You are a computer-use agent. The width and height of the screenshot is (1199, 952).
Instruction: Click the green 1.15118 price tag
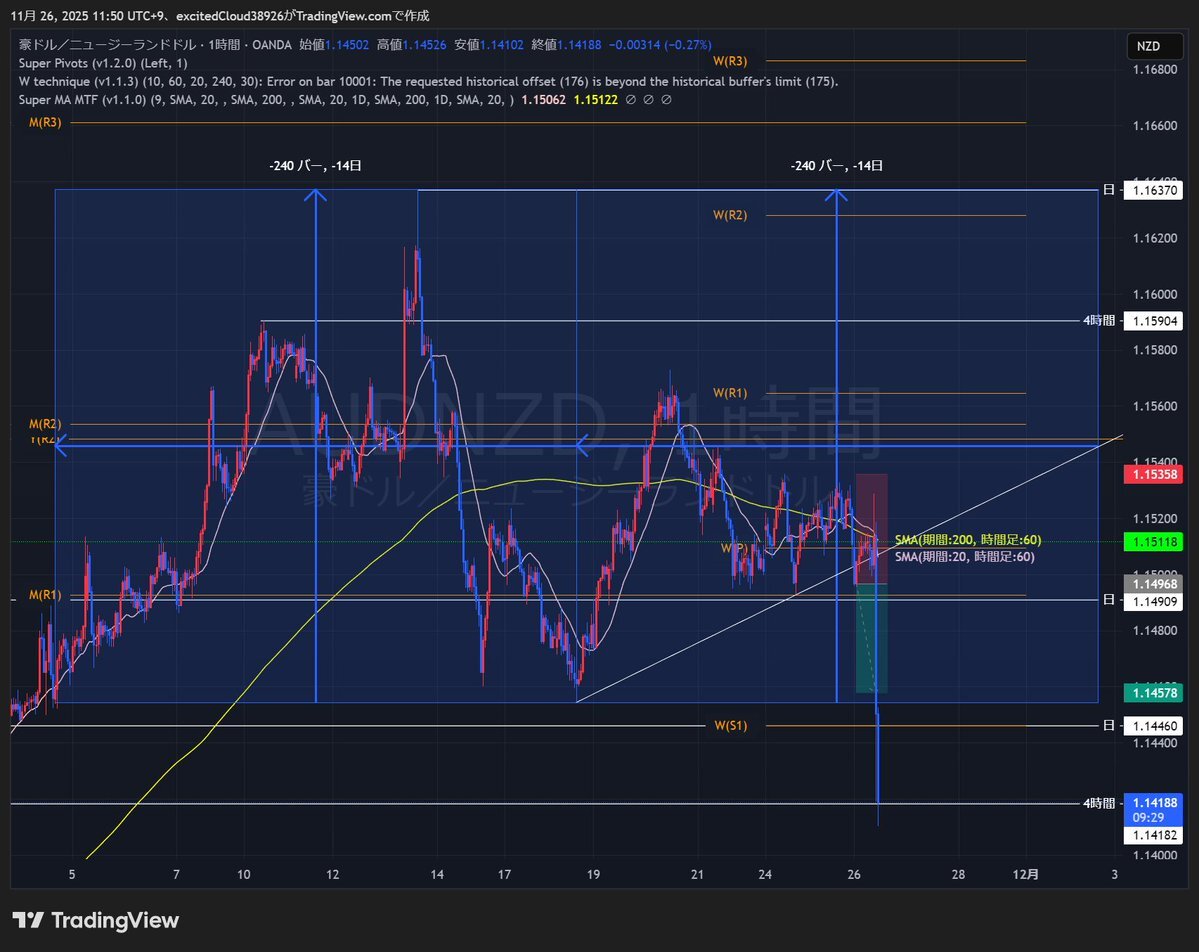tap(1153, 541)
